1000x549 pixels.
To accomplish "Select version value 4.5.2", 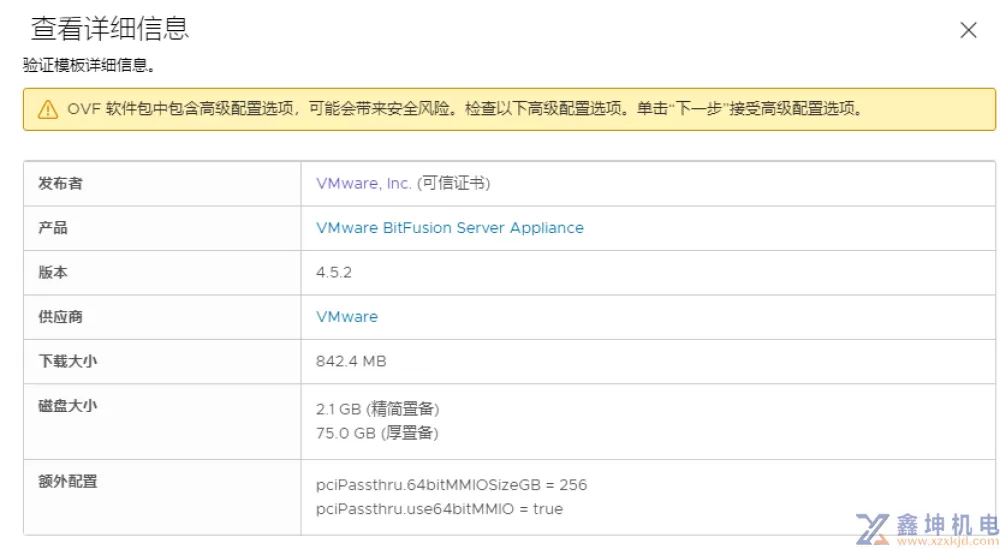I will (334, 273).
